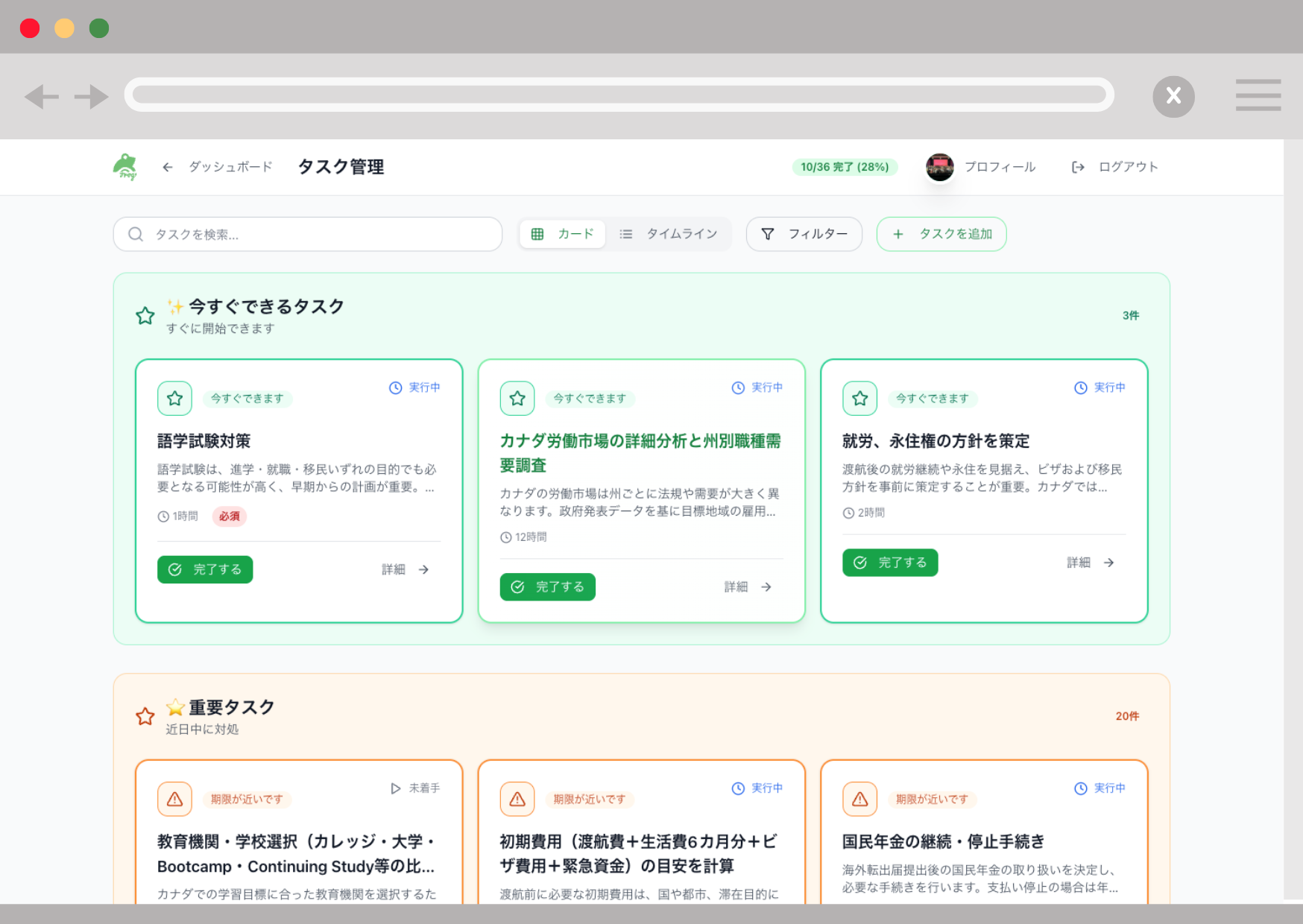Click the star icon beside 重要タスク heading

click(x=145, y=717)
